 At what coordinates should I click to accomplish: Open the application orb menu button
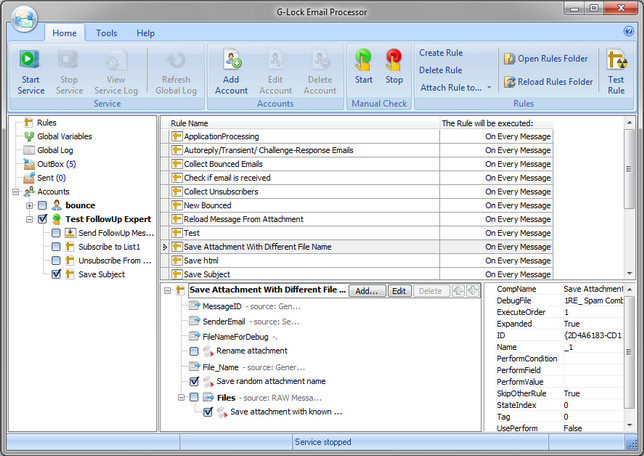[x=24, y=20]
